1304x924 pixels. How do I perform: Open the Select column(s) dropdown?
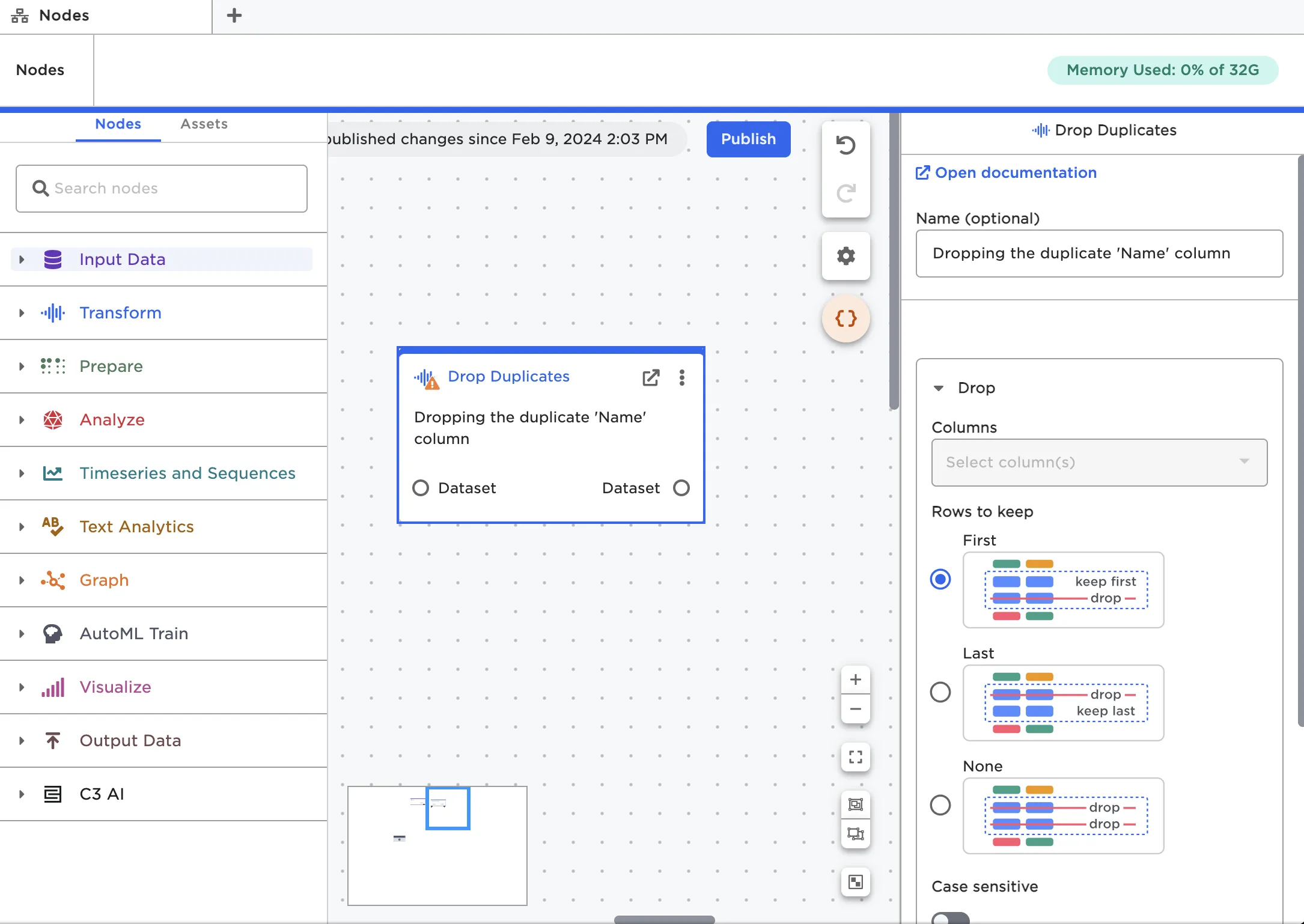click(1098, 462)
